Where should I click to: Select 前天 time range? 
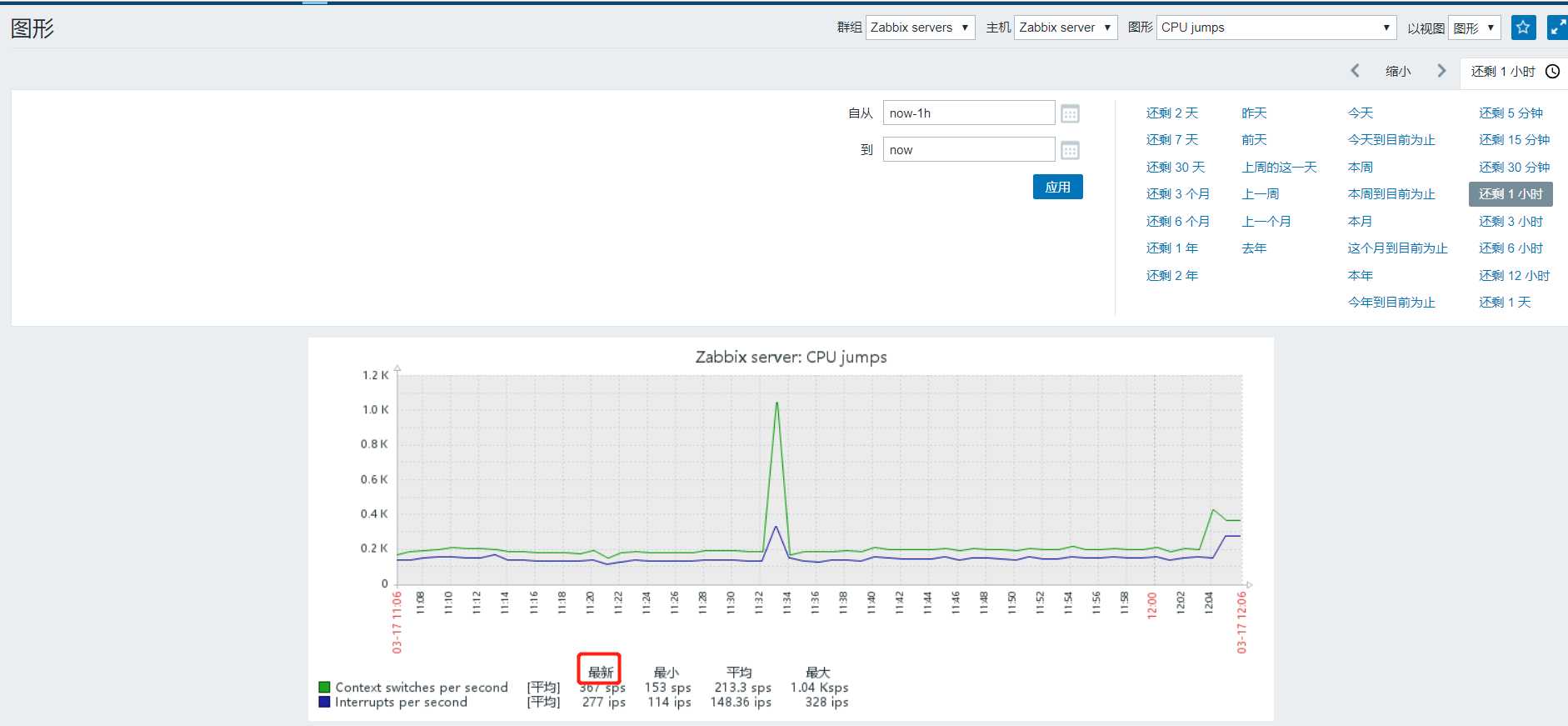pos(1254,140)
